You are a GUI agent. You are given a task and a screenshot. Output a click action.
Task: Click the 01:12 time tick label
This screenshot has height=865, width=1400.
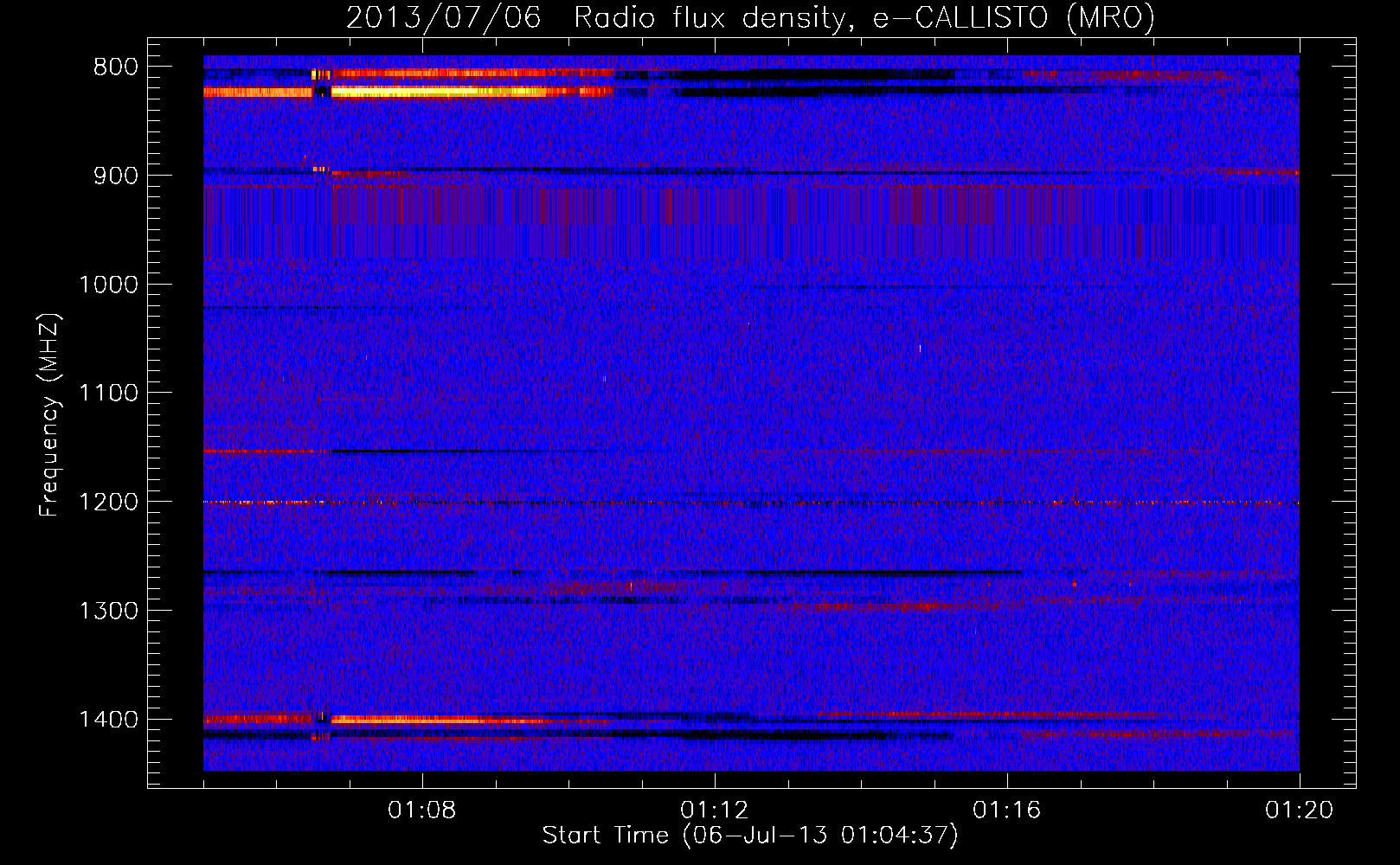(x=715, y=811)
